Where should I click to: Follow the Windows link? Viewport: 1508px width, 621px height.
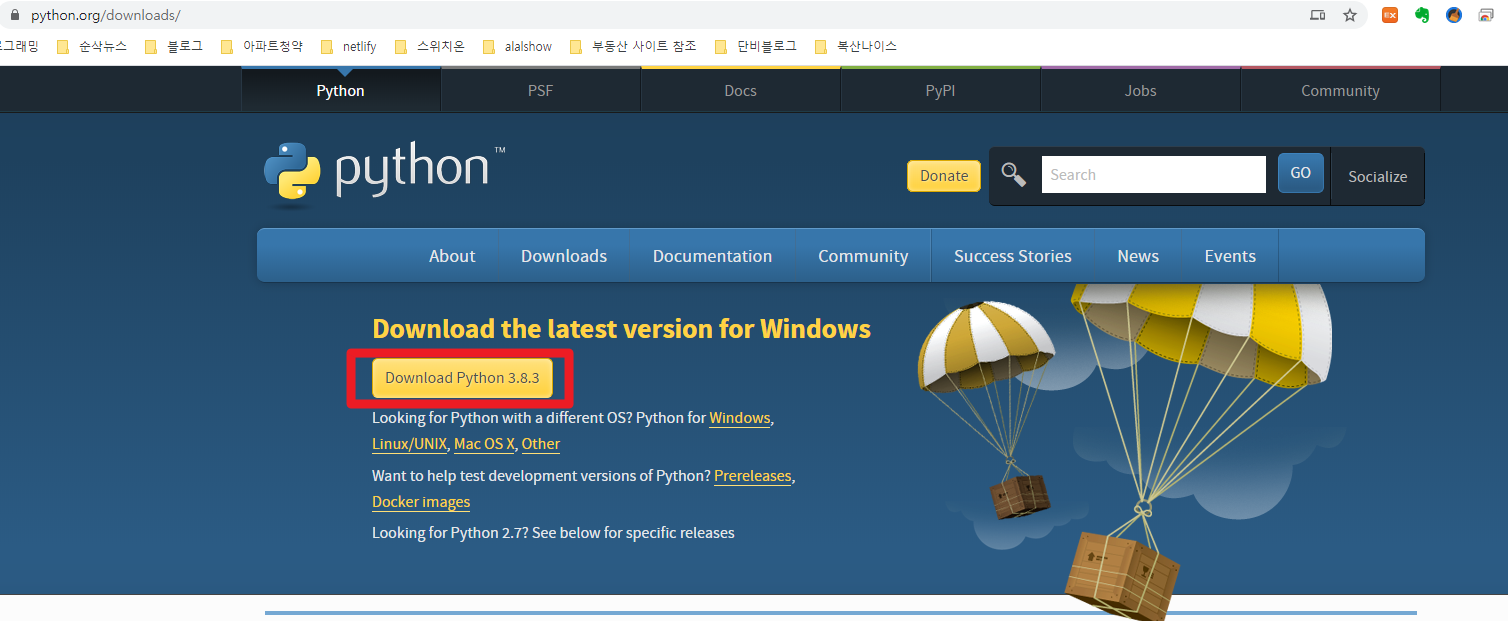740,418
